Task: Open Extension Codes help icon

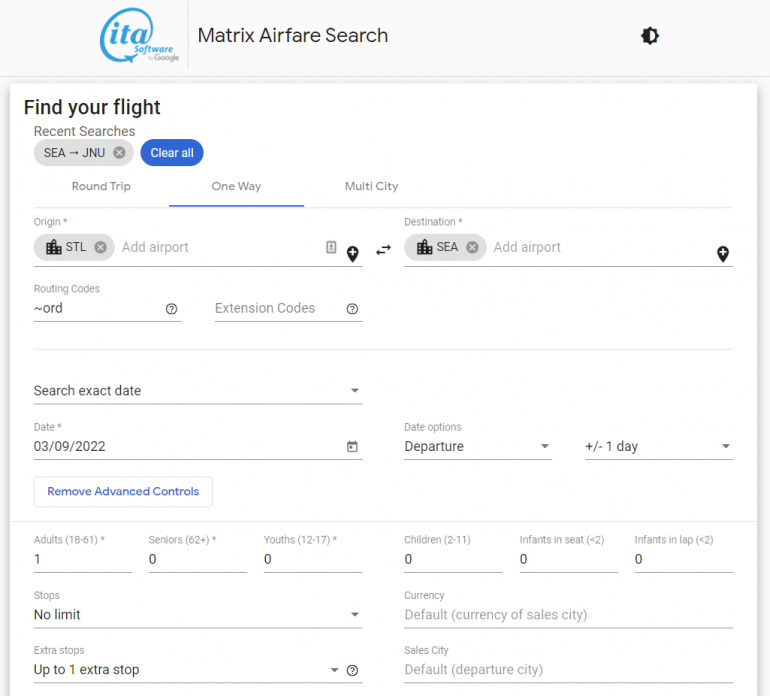Action: [x=352, y=309]
